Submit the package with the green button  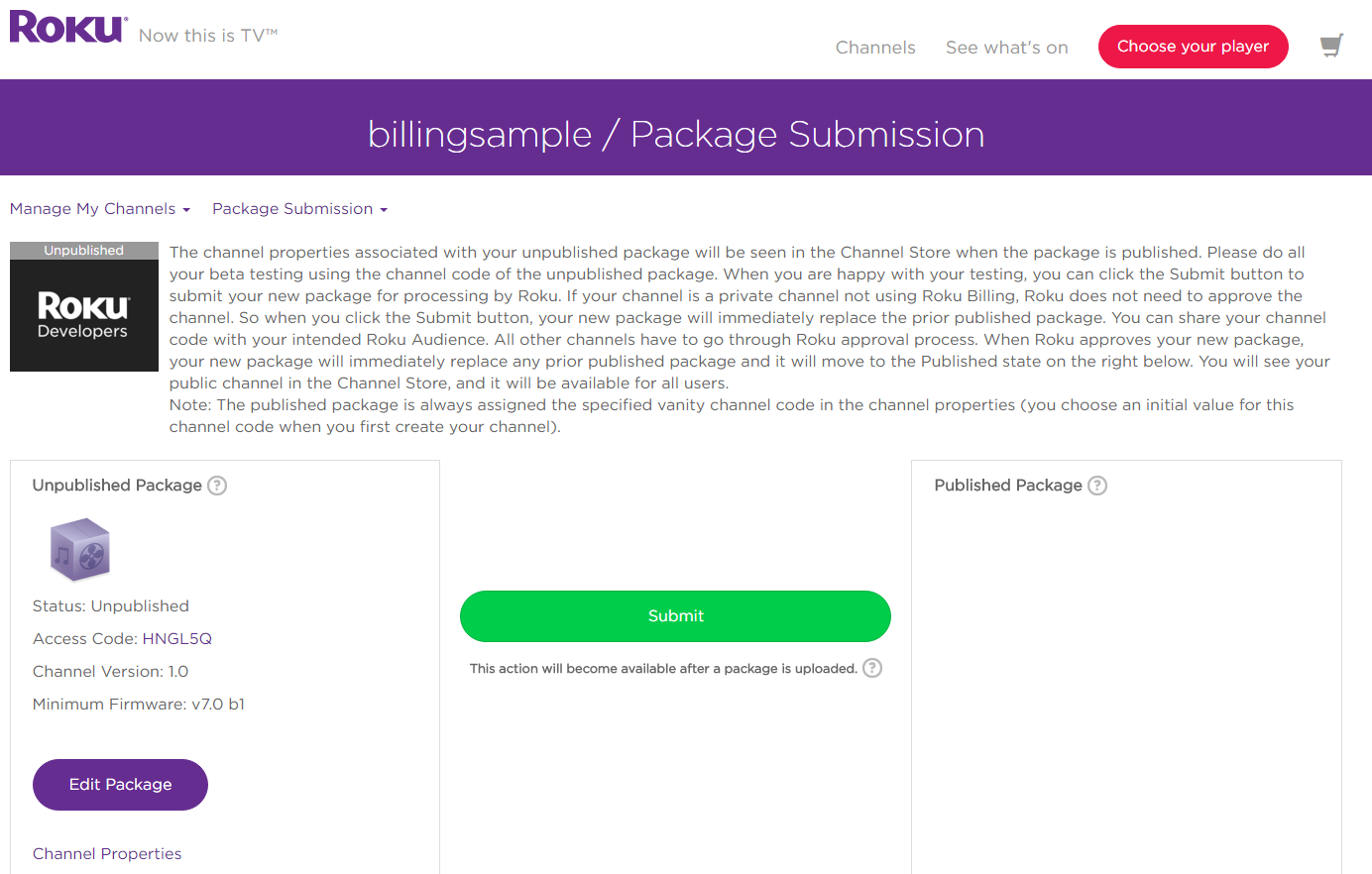click(675, 616)
